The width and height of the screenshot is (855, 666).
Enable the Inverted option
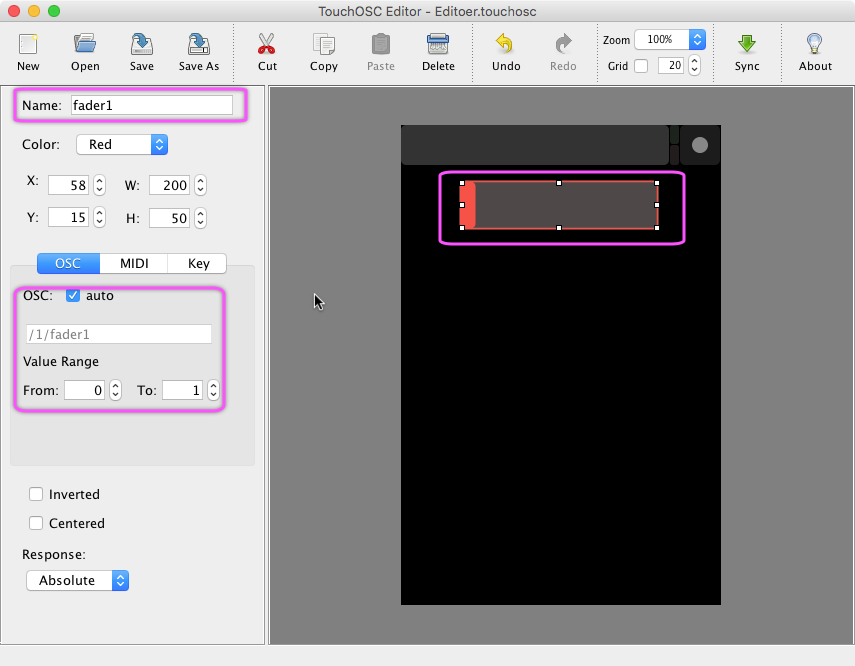[37, 494]
